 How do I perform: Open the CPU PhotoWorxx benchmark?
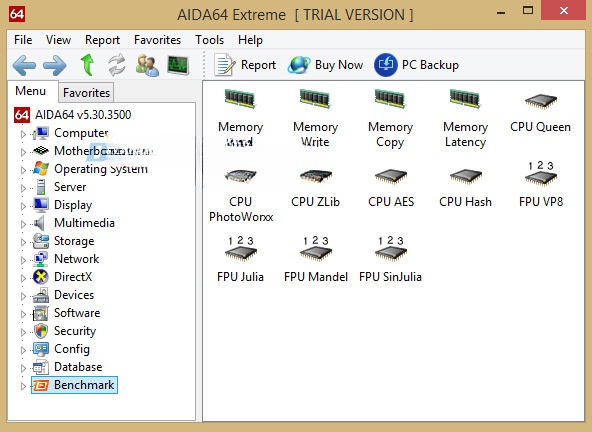(x=241, y=196)
